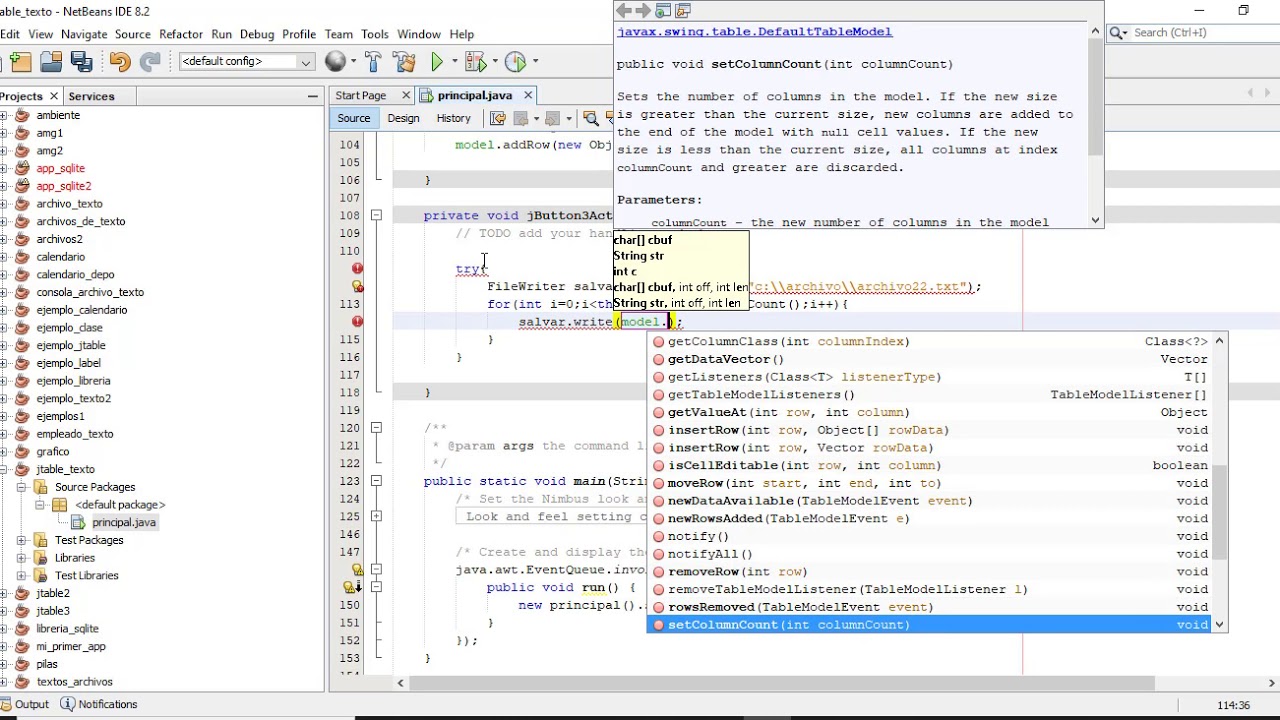Image resolution: width=1280 pixels, height=720 pixels.
Task: Collapse the Source Packages node
Action: click(x=21, y=487)
